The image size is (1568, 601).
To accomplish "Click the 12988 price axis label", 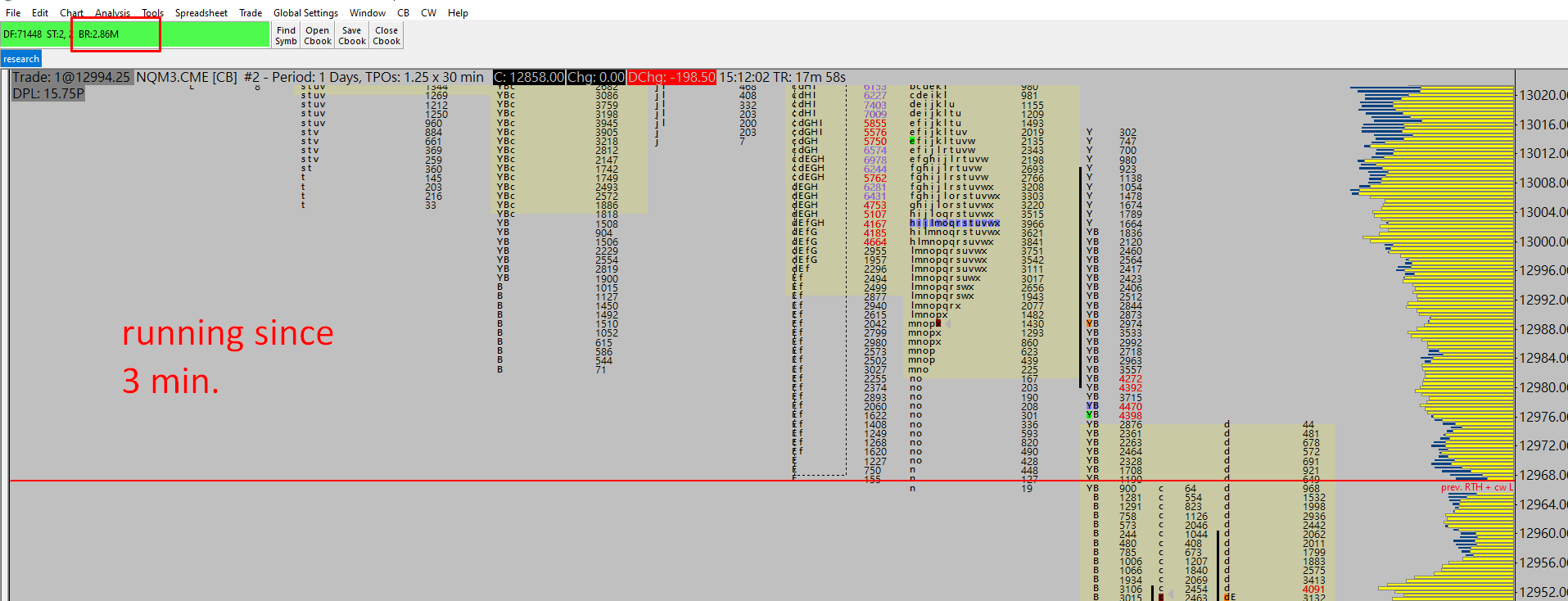I will (1543, 329).
